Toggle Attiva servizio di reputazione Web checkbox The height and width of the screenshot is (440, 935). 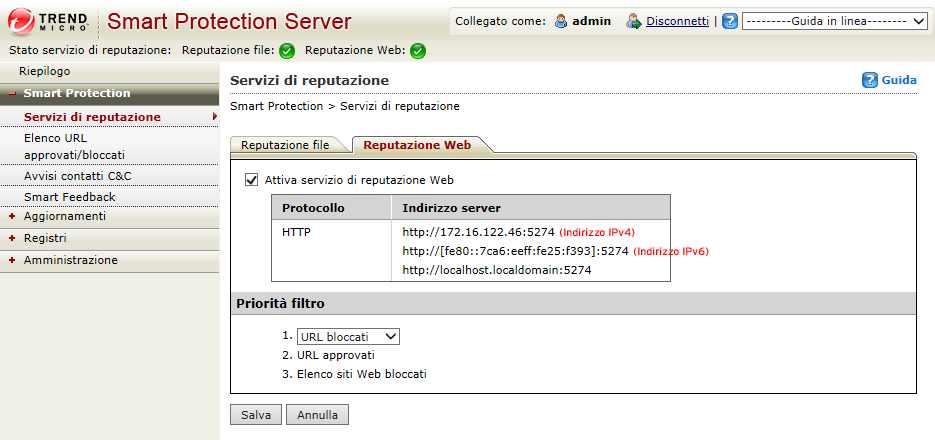click(x=251, y=180)
